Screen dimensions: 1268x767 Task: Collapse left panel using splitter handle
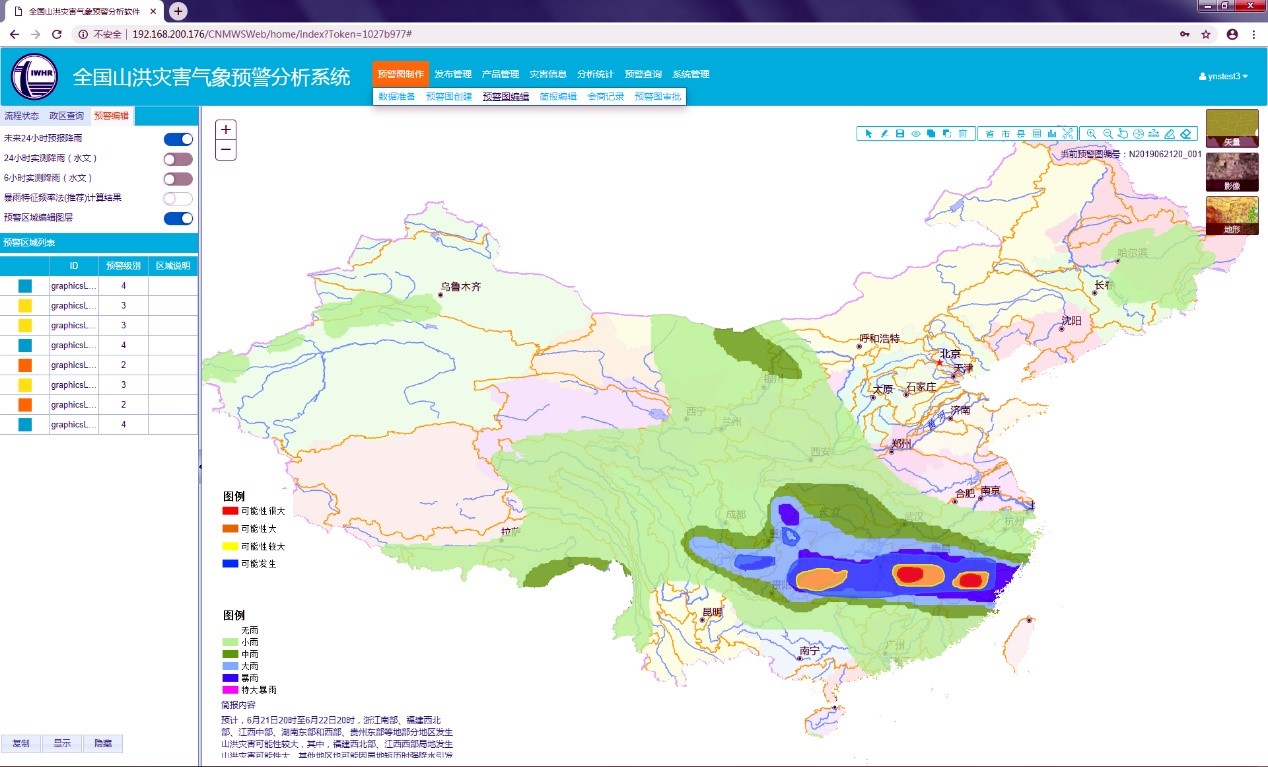(200, 466)
